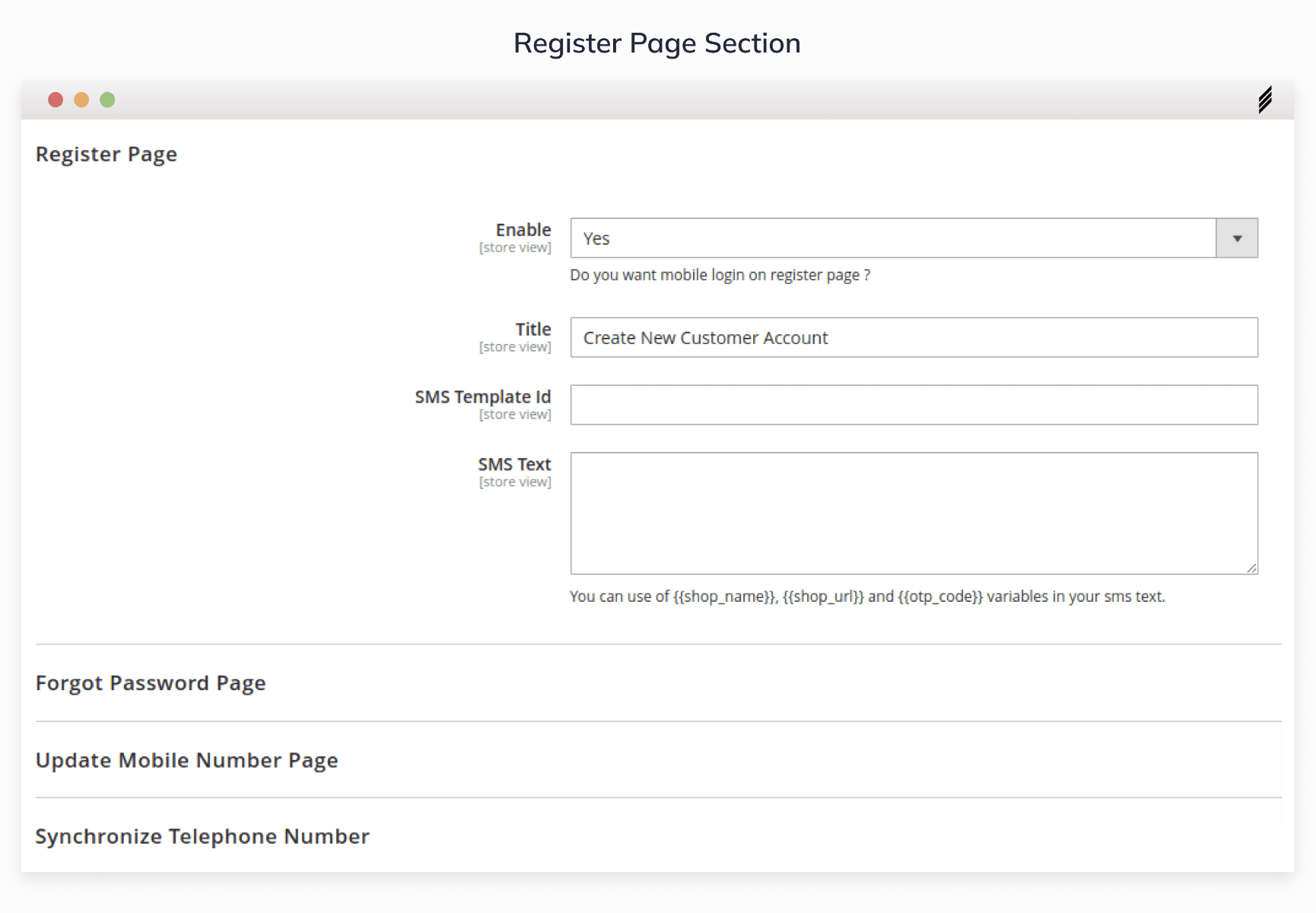The image size is (1316, 913).
Task: Click the green maximize window dot
Action: pyautogui.click(x=107, y=100)
